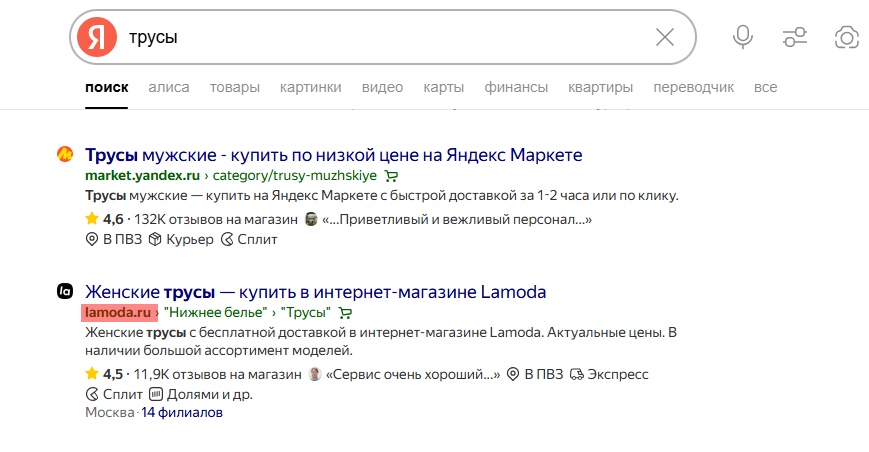Show 'все' services tab
869x452 pixels.
(765, 88)
